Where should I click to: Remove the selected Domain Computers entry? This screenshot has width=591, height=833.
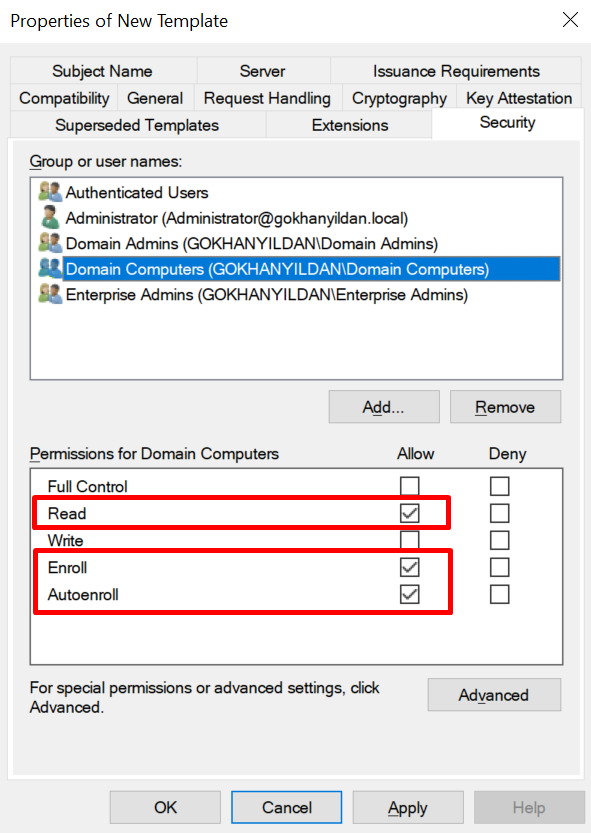click(x=505, y=407)
